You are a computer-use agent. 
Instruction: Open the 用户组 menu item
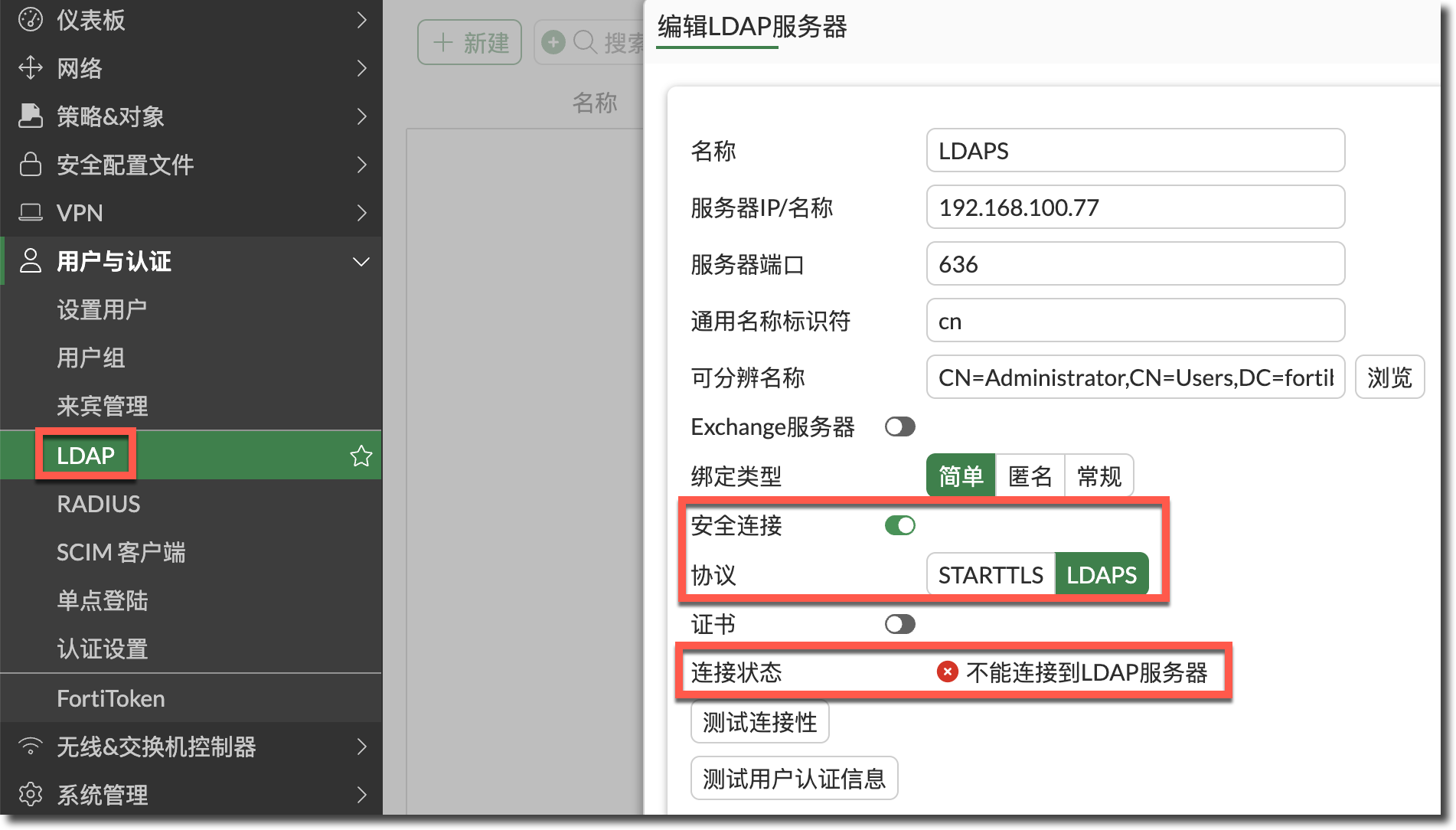pyautogui.click(x=91, y=358)
